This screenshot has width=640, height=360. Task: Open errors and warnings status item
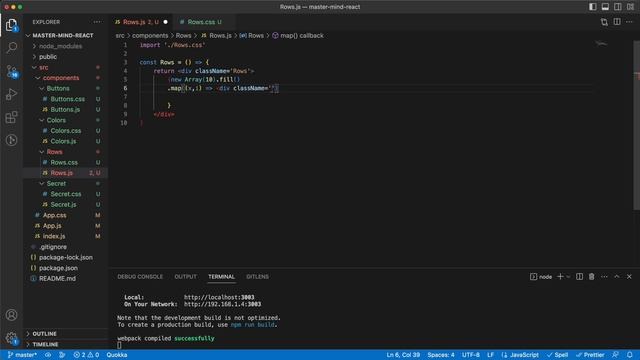point(86,355)
